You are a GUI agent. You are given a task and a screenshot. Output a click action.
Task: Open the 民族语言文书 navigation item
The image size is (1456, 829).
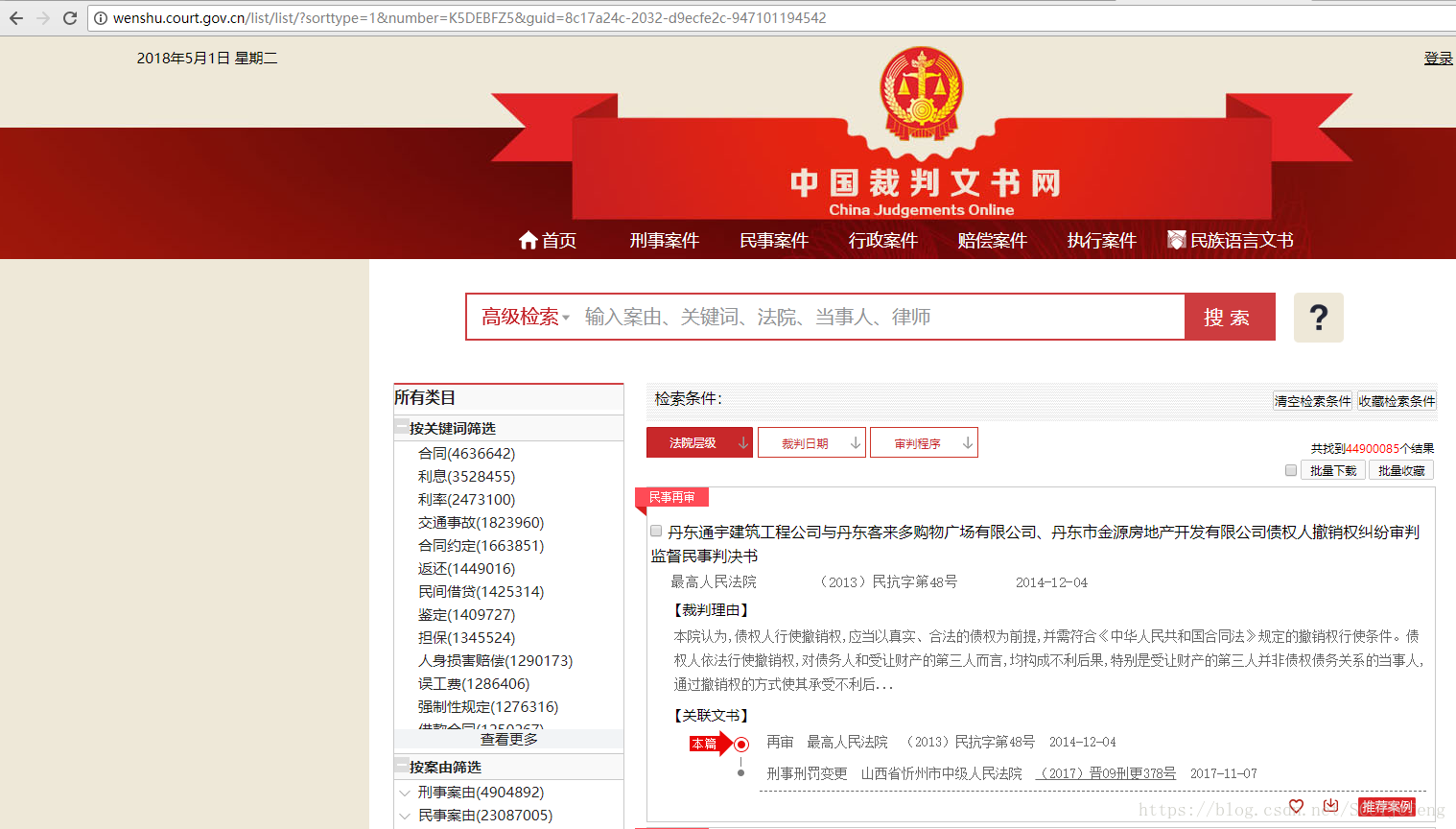point(1242,240)
